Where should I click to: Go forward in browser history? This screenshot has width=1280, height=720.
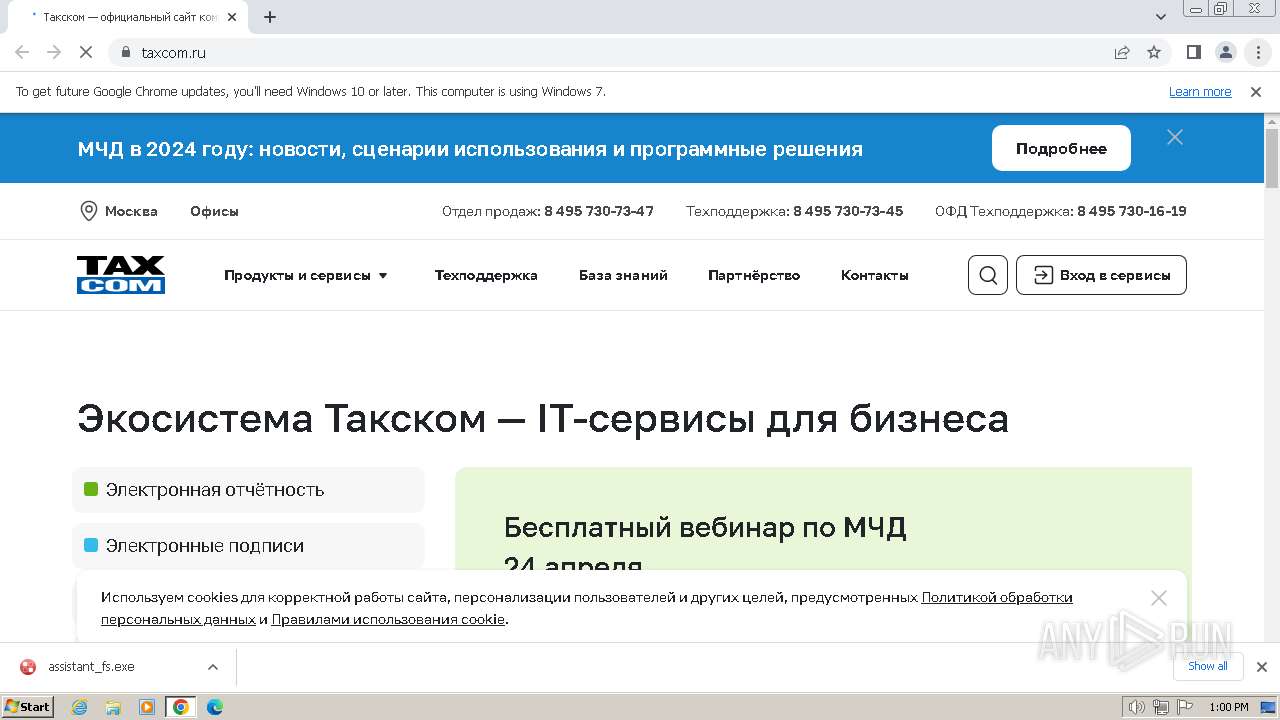coord(54,52)
